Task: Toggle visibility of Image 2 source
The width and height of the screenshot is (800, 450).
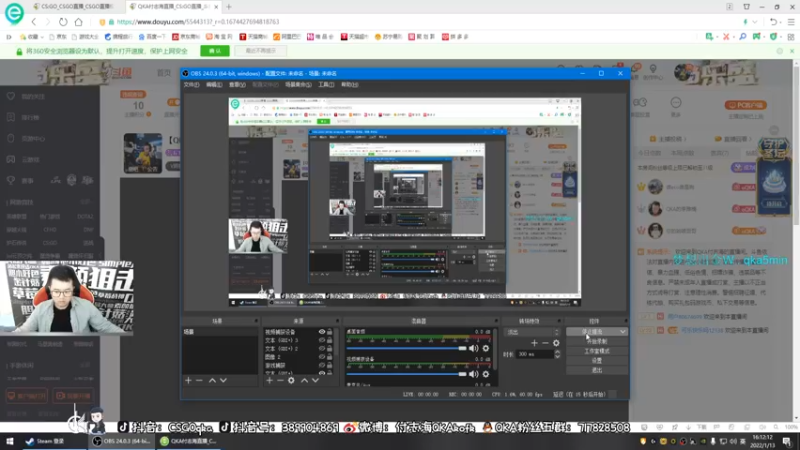Action: tap(322, 357)
